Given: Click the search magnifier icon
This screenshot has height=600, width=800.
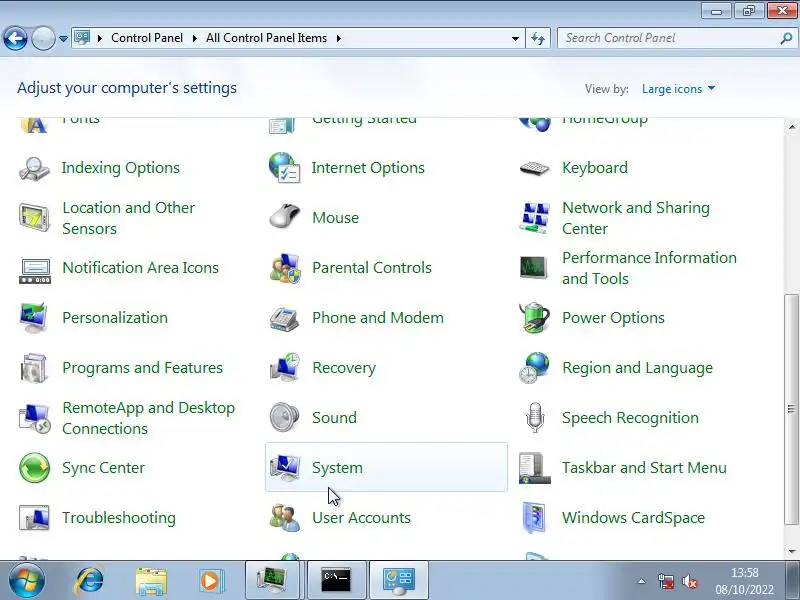Looking at the screenshot, I should 786,38.
